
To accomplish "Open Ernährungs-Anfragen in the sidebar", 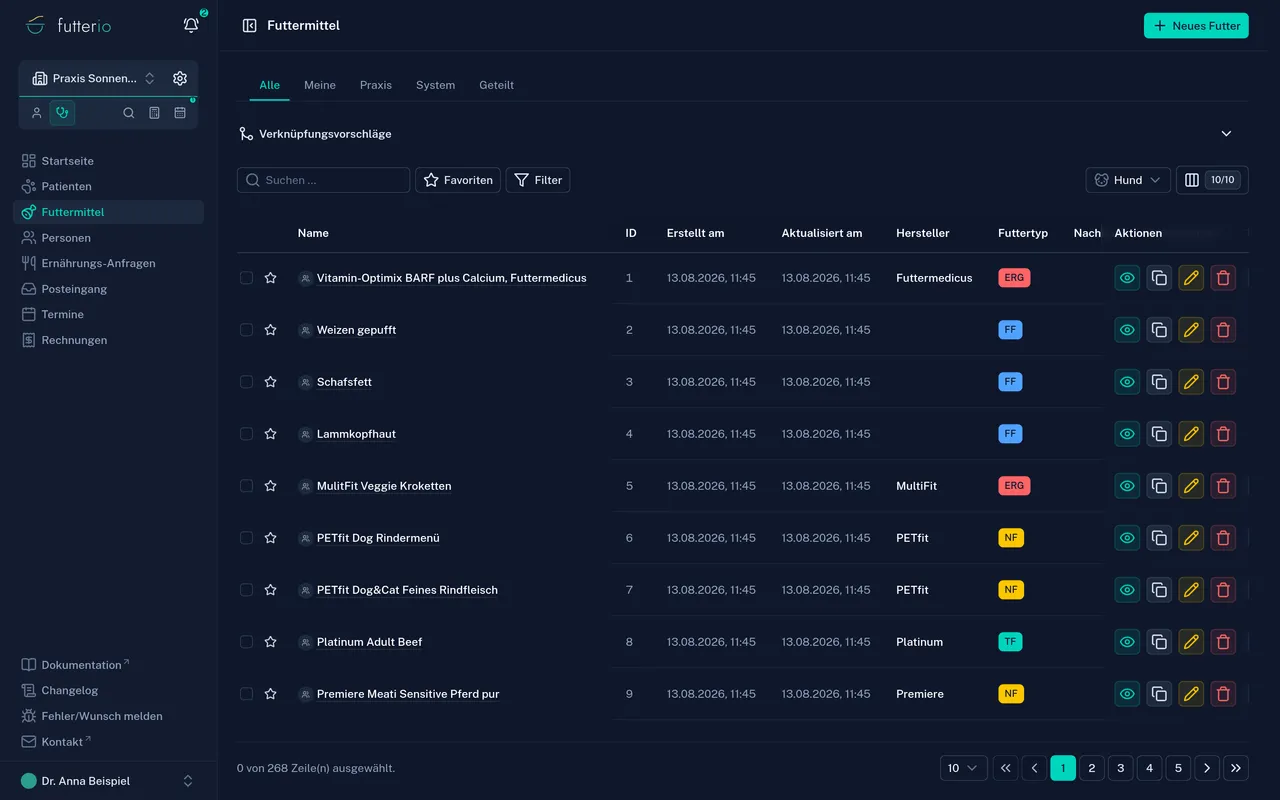I will point(108,263).
